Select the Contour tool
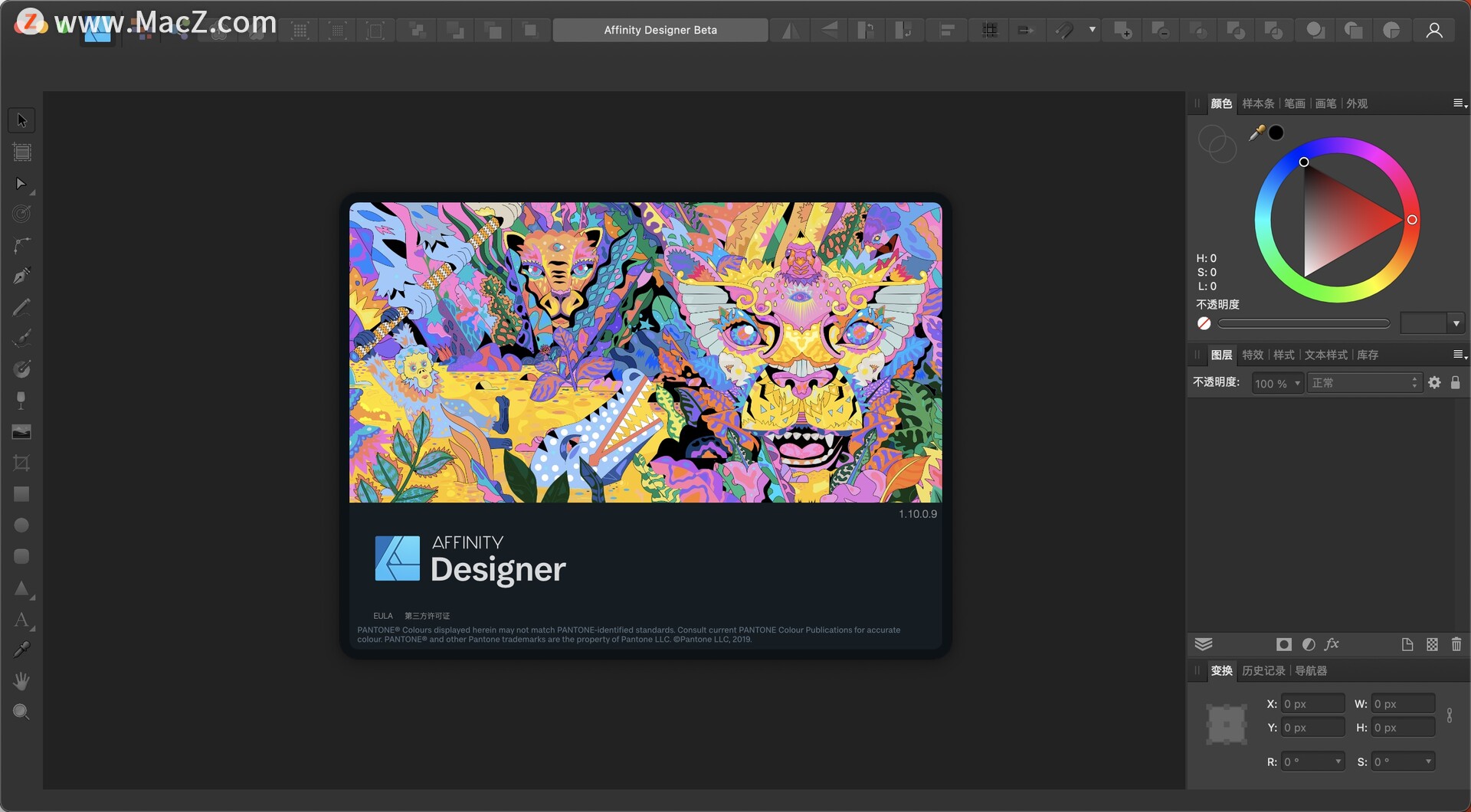This screenshot has height=812, width=1471. click(x=21, y=214)
